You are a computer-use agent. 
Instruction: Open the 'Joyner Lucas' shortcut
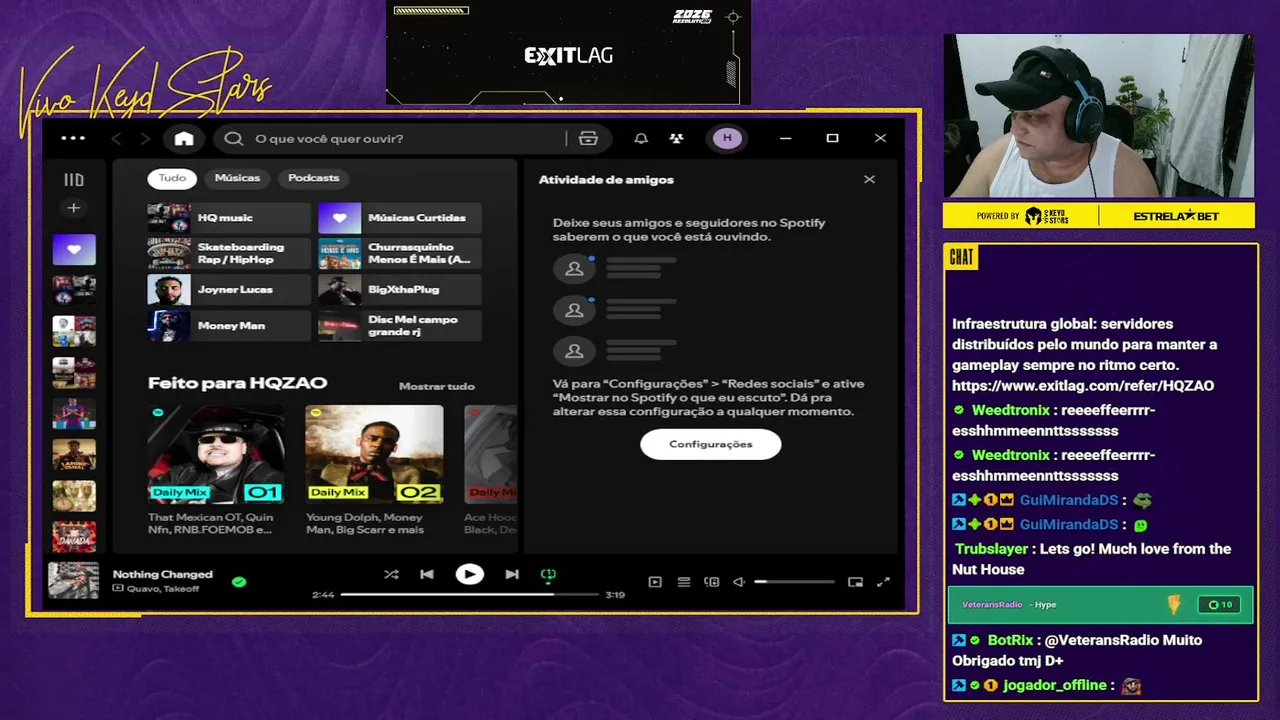229,290
